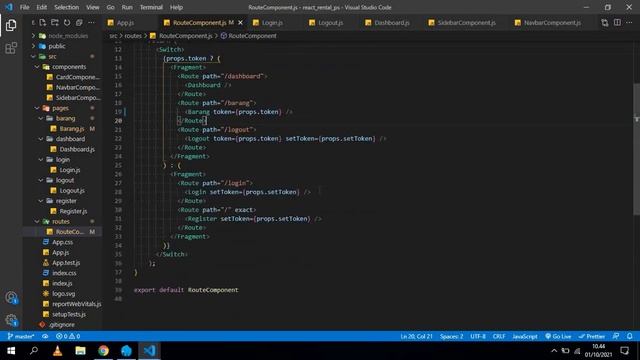640x360 pixels.
Task: Open Windows search on taskbar
Action: click(x=34, y=351)
